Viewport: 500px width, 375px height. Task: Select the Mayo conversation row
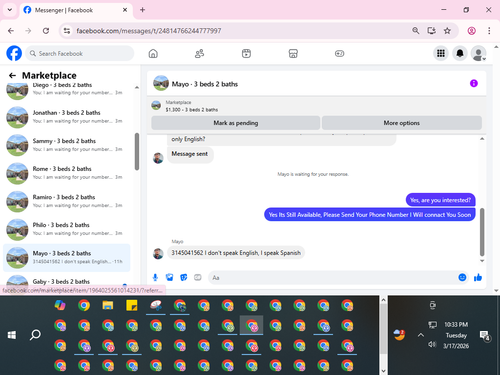67,258
